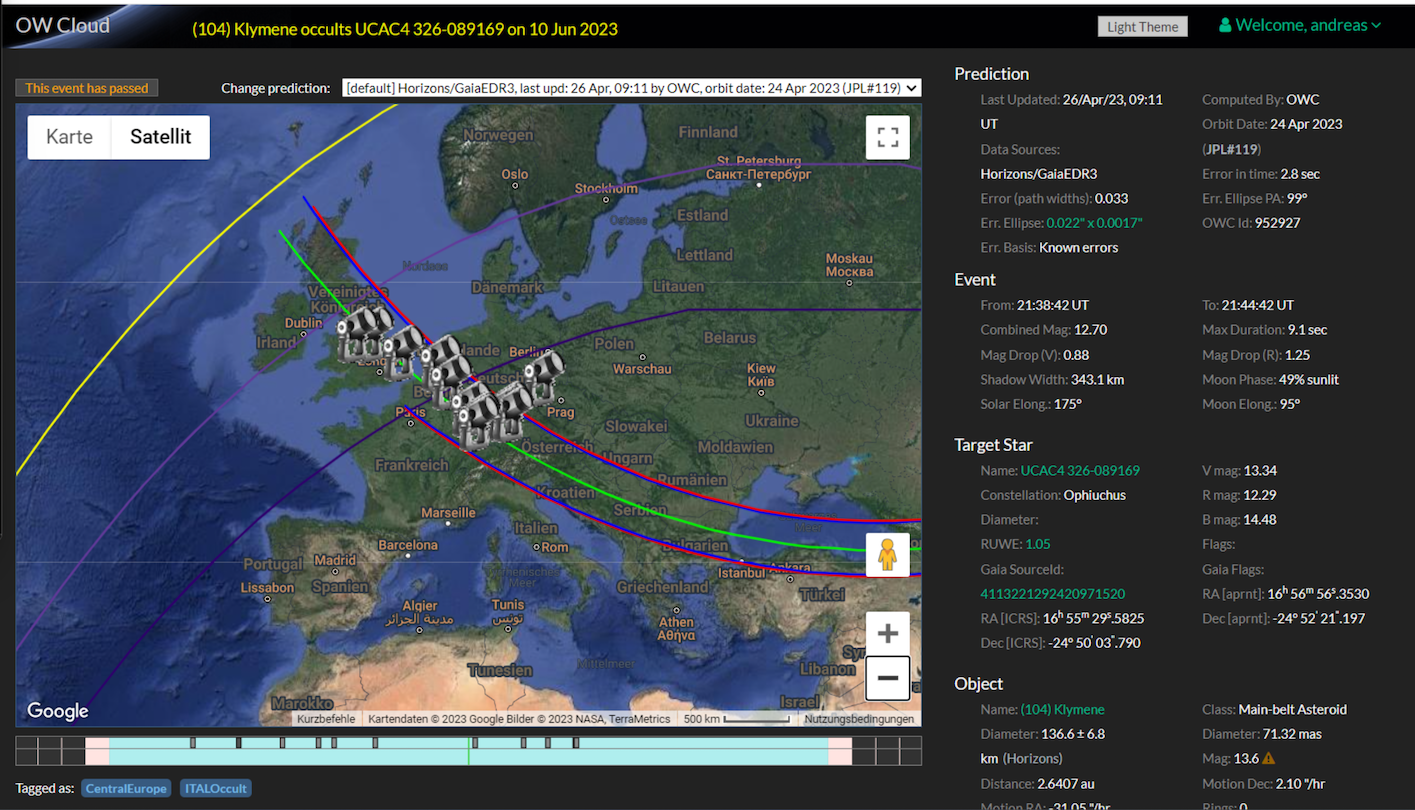Viewport: 1415px width, 810px height.
Task: Click the Street View pegman icon
Action: pos(887,555)
